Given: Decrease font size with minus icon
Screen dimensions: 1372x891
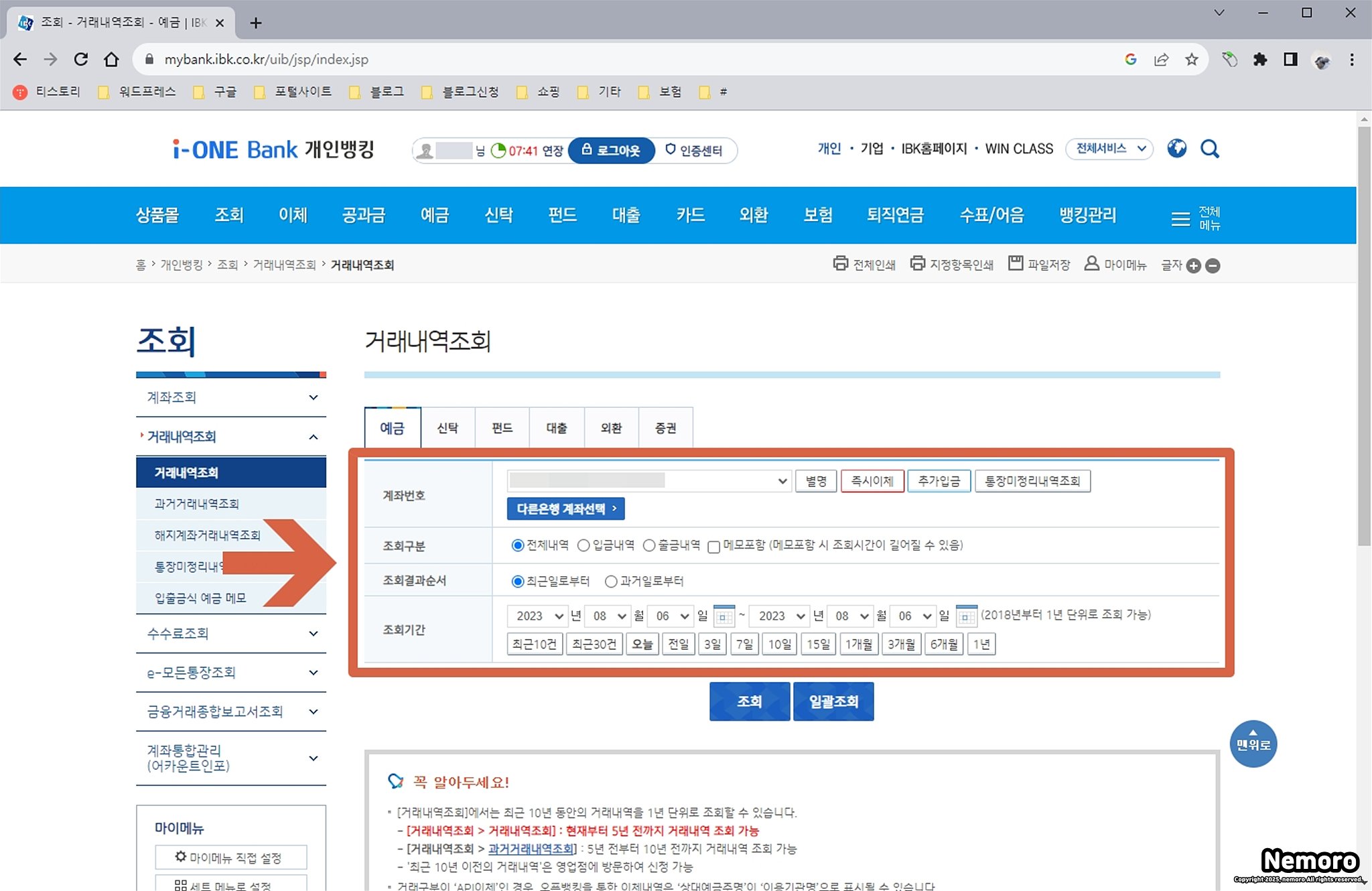Looking at the screenshot, I should 1213,266.
